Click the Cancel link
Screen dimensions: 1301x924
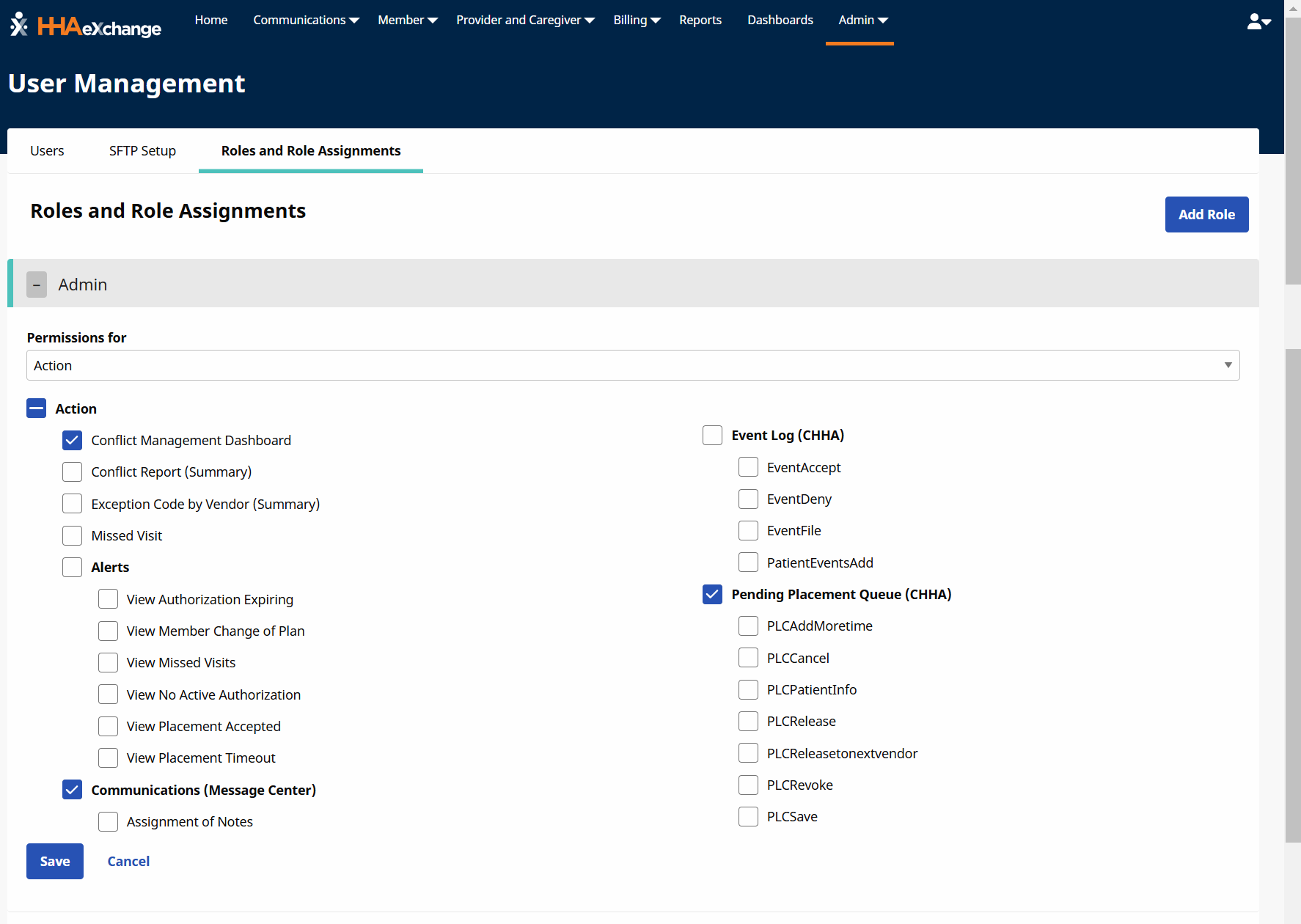128,861
